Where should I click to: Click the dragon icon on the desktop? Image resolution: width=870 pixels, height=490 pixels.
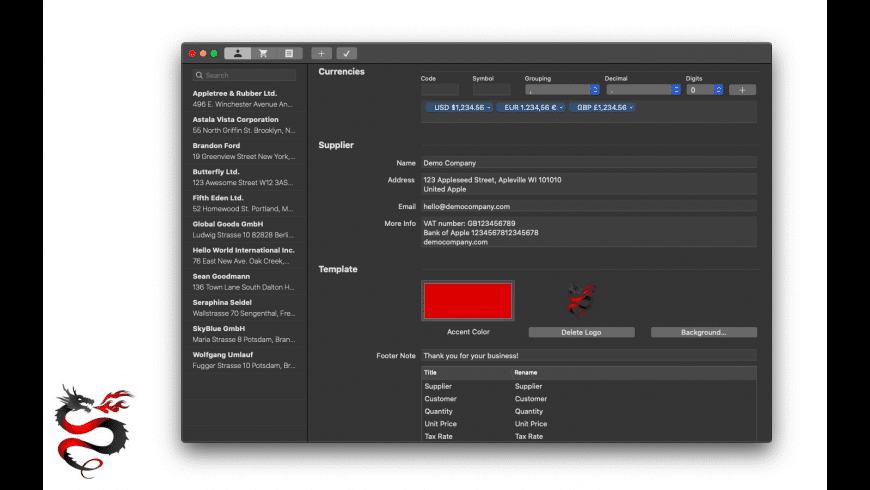[93, 429]
